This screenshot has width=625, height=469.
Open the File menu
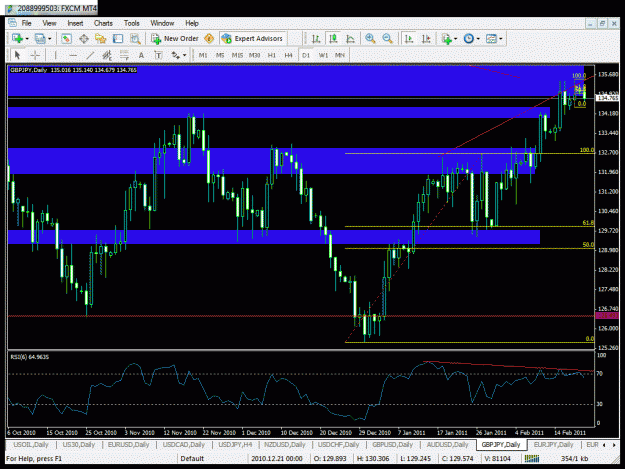26,23
